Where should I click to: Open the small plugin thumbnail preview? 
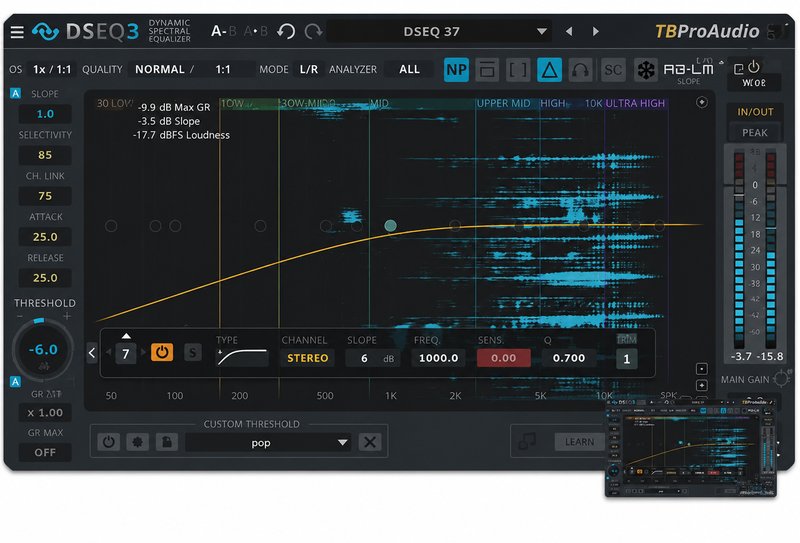coord(691,448)
